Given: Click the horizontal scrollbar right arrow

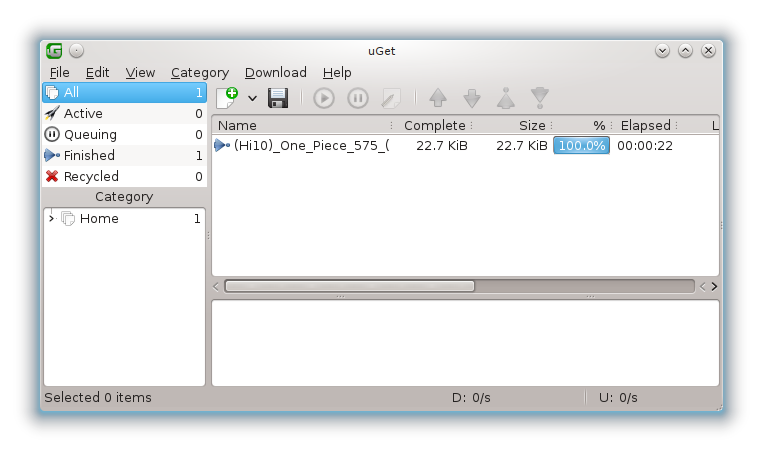Looking at the screenshot, I should click(713, 286).
